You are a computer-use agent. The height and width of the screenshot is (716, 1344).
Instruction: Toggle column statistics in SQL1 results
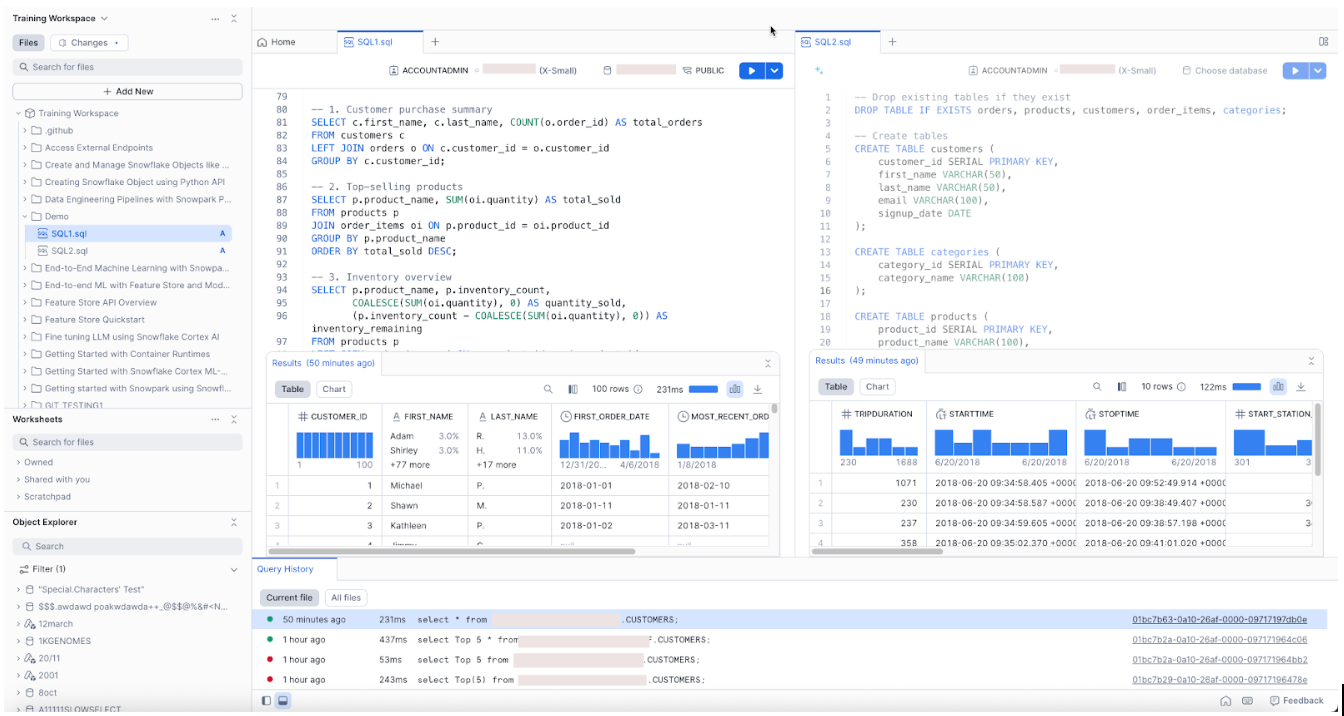pyautogui.click(x=735, y=388)
